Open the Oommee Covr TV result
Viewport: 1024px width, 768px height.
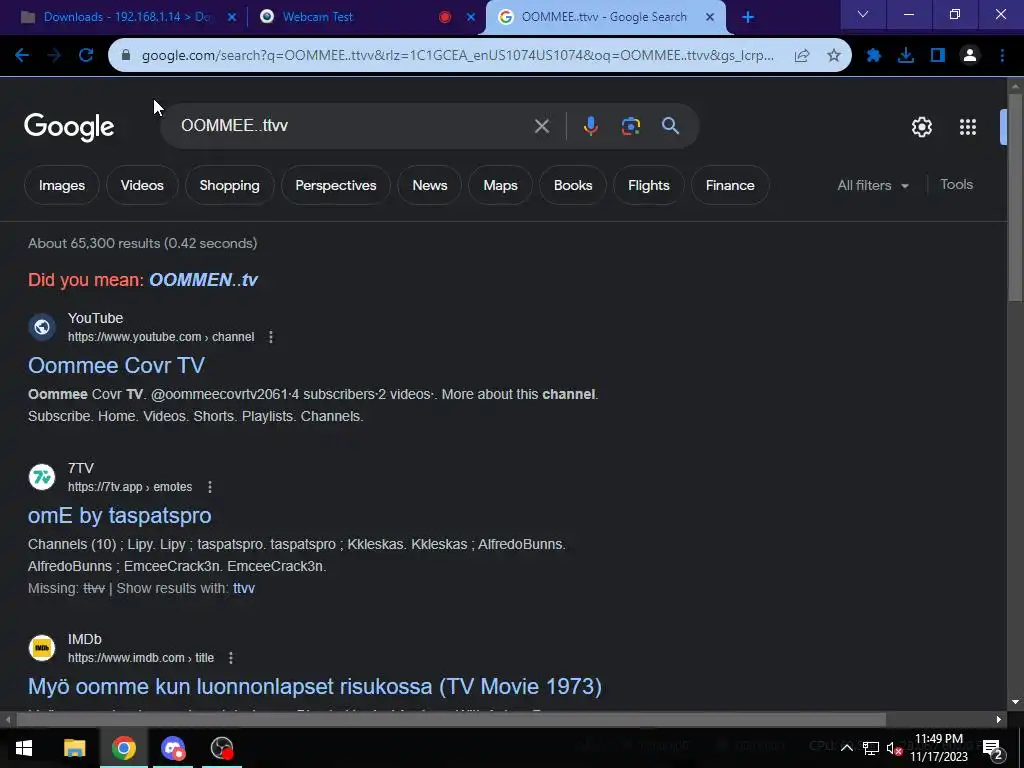pos(116,365)
